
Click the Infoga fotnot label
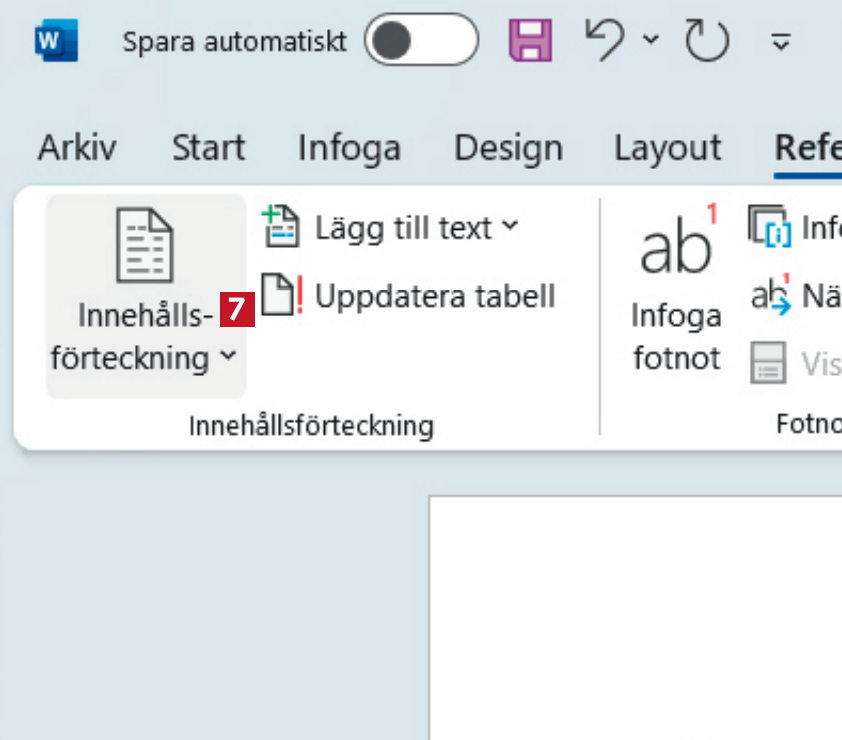click(x=676, y=337)
